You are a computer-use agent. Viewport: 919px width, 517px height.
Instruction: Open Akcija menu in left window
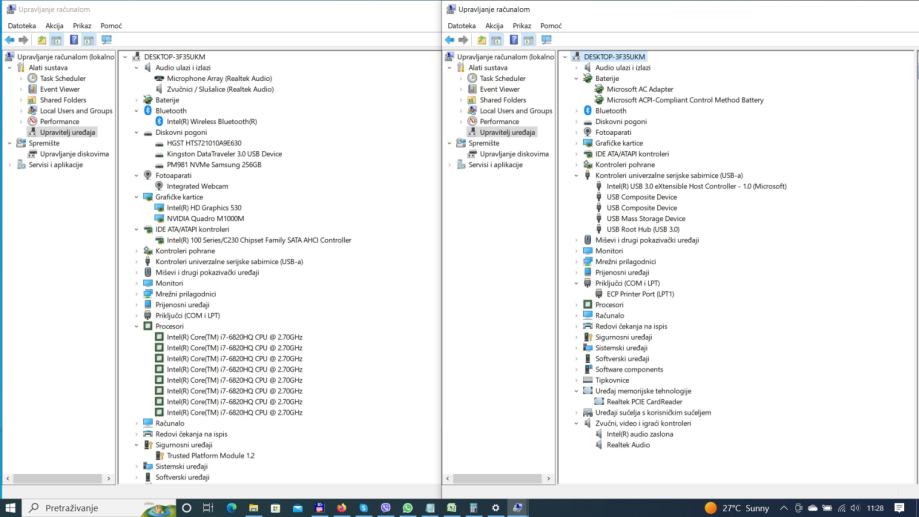click(x=55, y=26)
